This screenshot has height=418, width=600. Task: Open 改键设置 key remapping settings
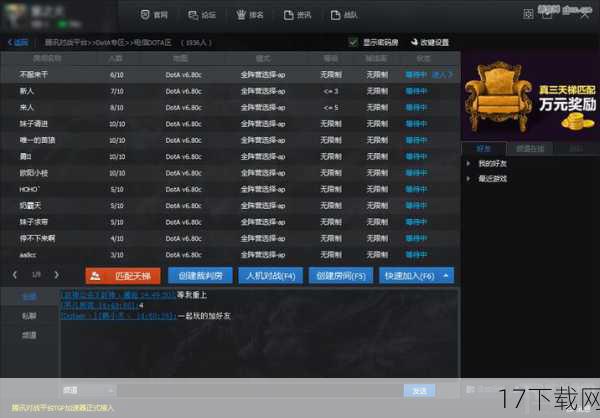[430, 42]
